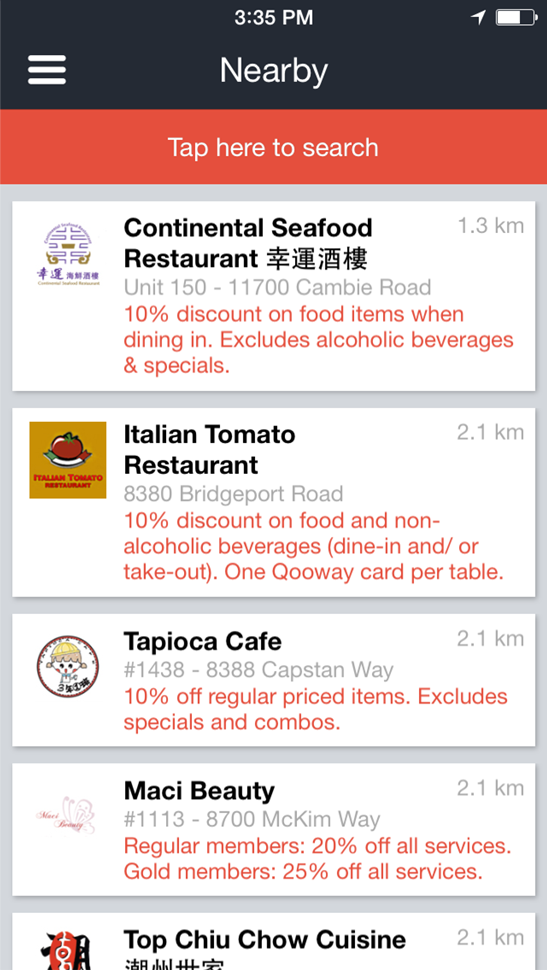
Task: Open Italian Tomato Restaurant listing title
Action: (x=209, y=450)
